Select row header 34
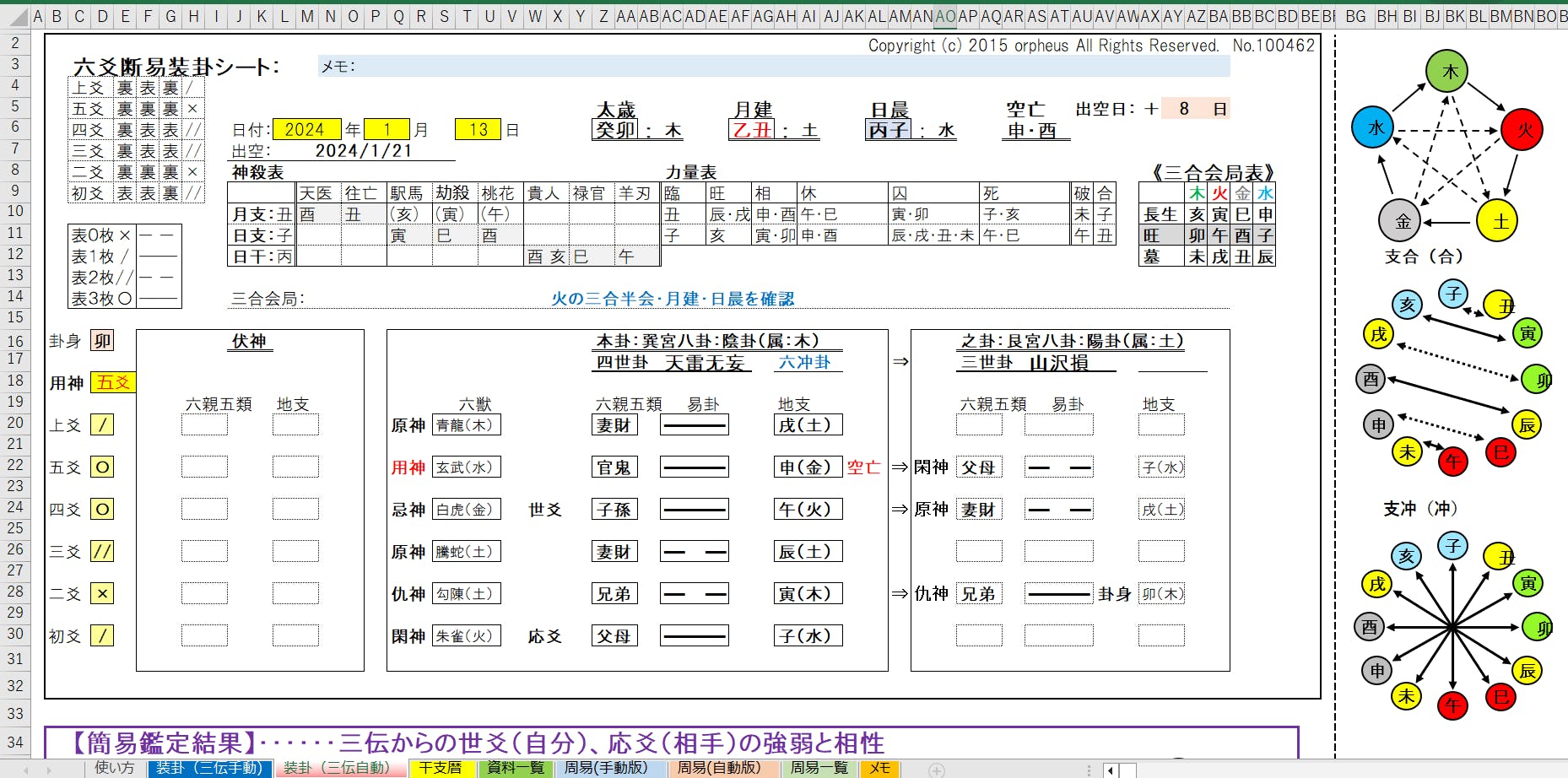Image resolution: width=1568 pixels, height=778 pixels. [x=15, y=743]
